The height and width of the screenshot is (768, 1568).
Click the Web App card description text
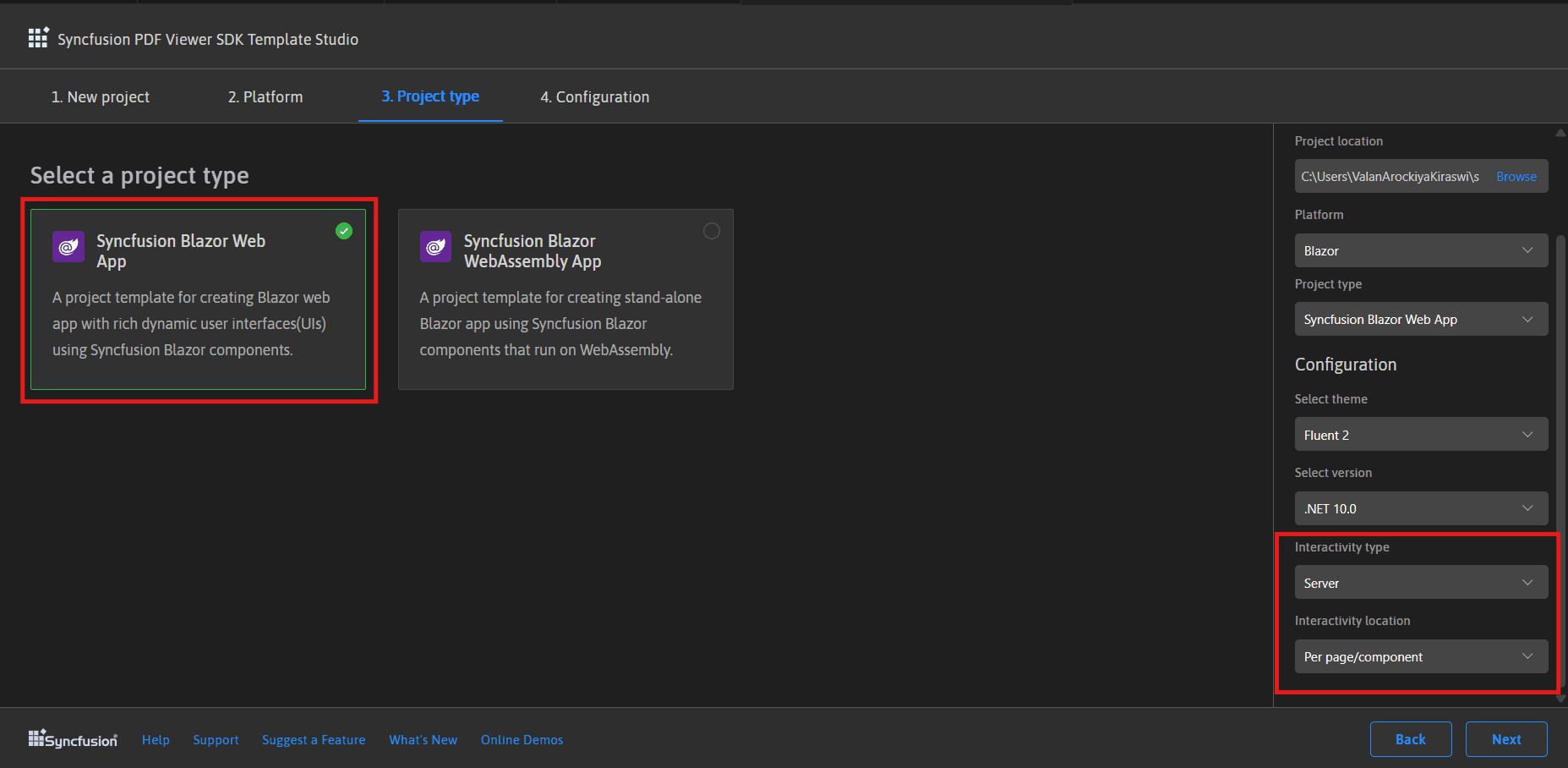tap(191, 324)
